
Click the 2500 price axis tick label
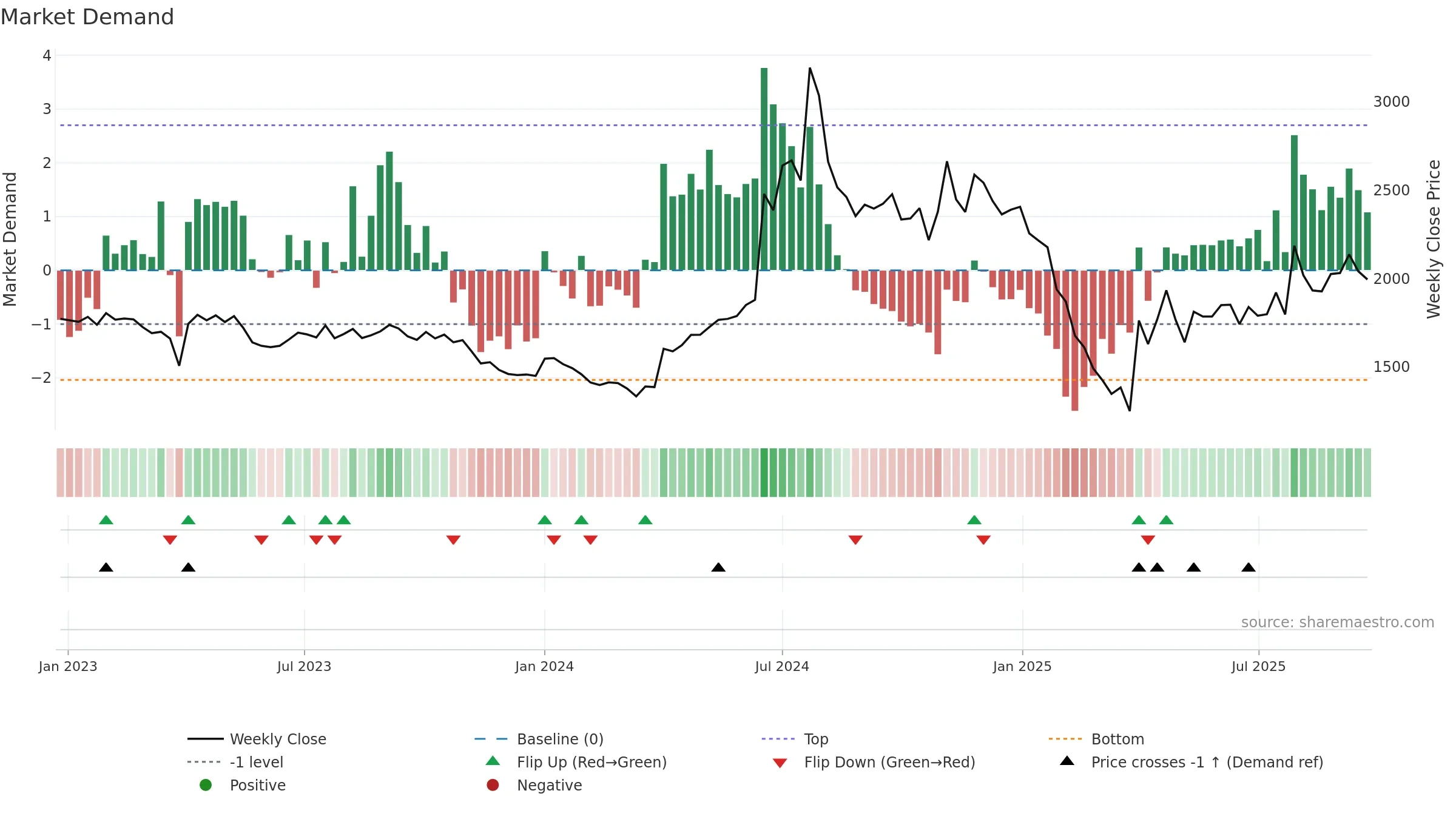click(x=1391, y=190)
